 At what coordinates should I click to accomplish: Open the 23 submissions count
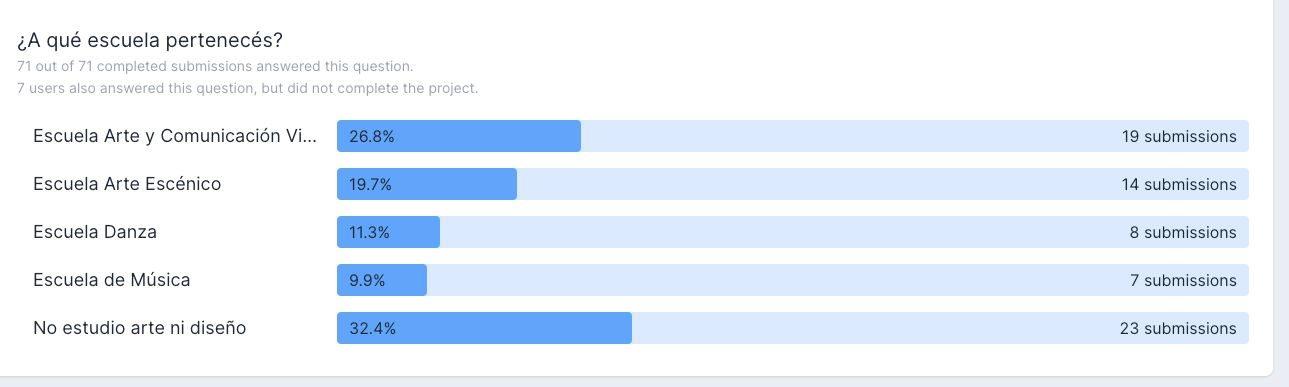(1178, 328)
